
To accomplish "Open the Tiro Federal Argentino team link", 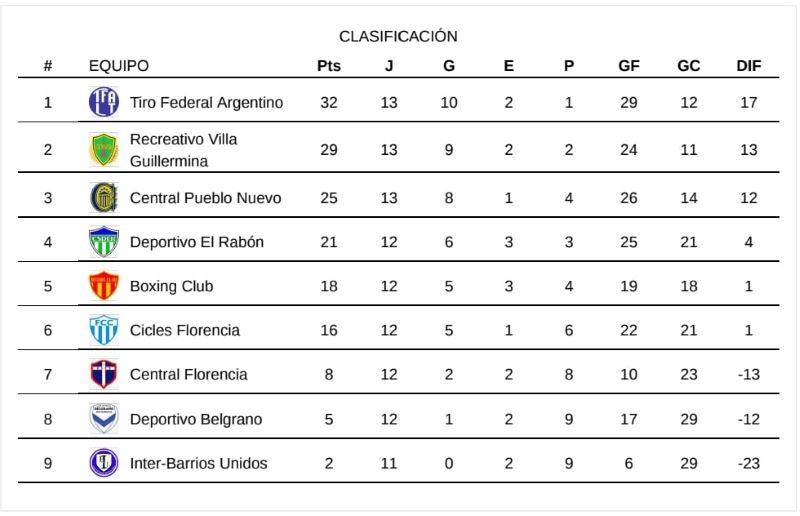I will tap(206, 102).
